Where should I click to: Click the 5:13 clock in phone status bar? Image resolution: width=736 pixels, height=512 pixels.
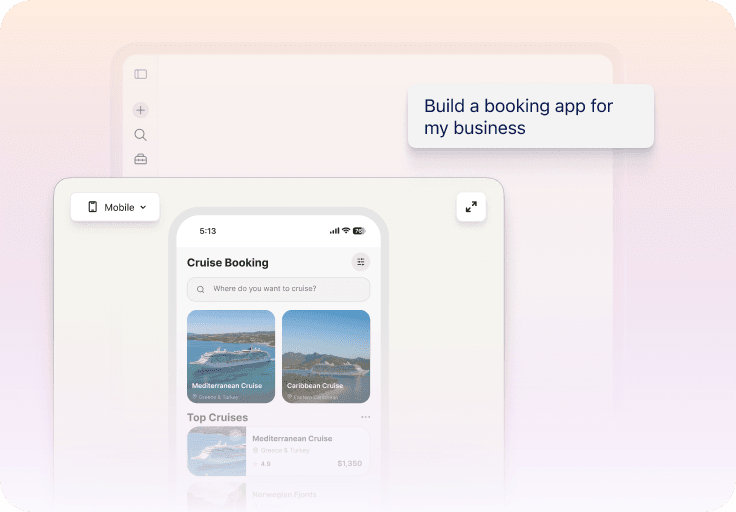[207, 231]
